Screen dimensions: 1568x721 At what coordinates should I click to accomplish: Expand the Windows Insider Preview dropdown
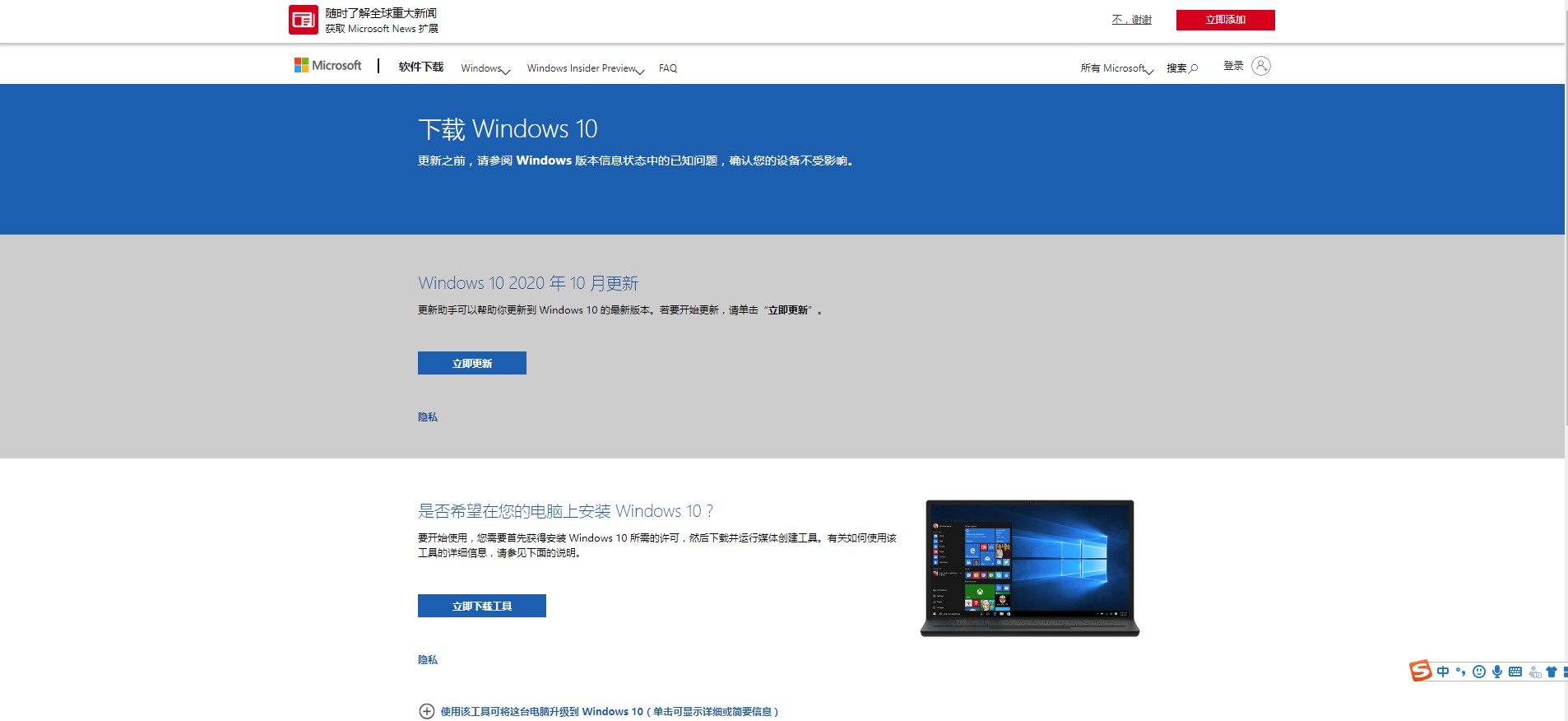[x=586, y=68]
